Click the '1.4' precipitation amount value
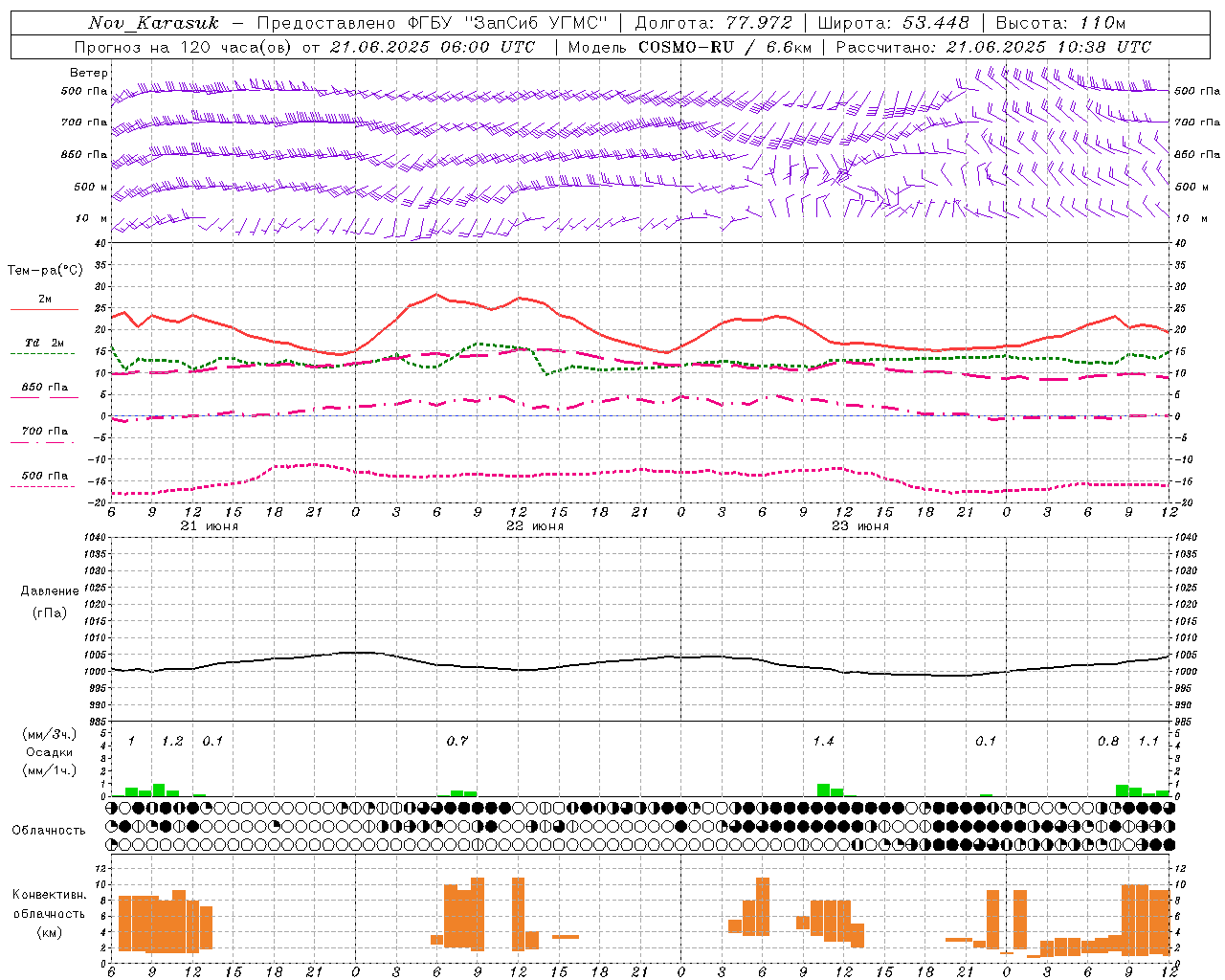The height and width of the screenshot is (980, 1225). [x=823, y=742]
